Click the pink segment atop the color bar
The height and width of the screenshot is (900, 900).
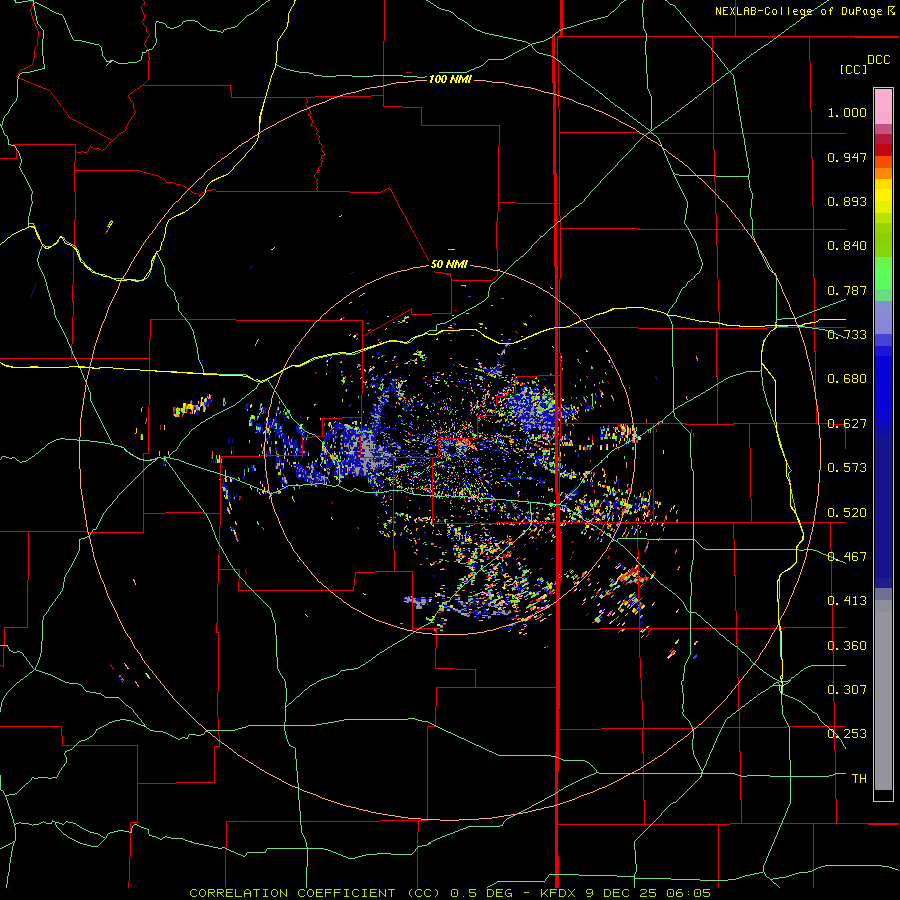(883, 107)
